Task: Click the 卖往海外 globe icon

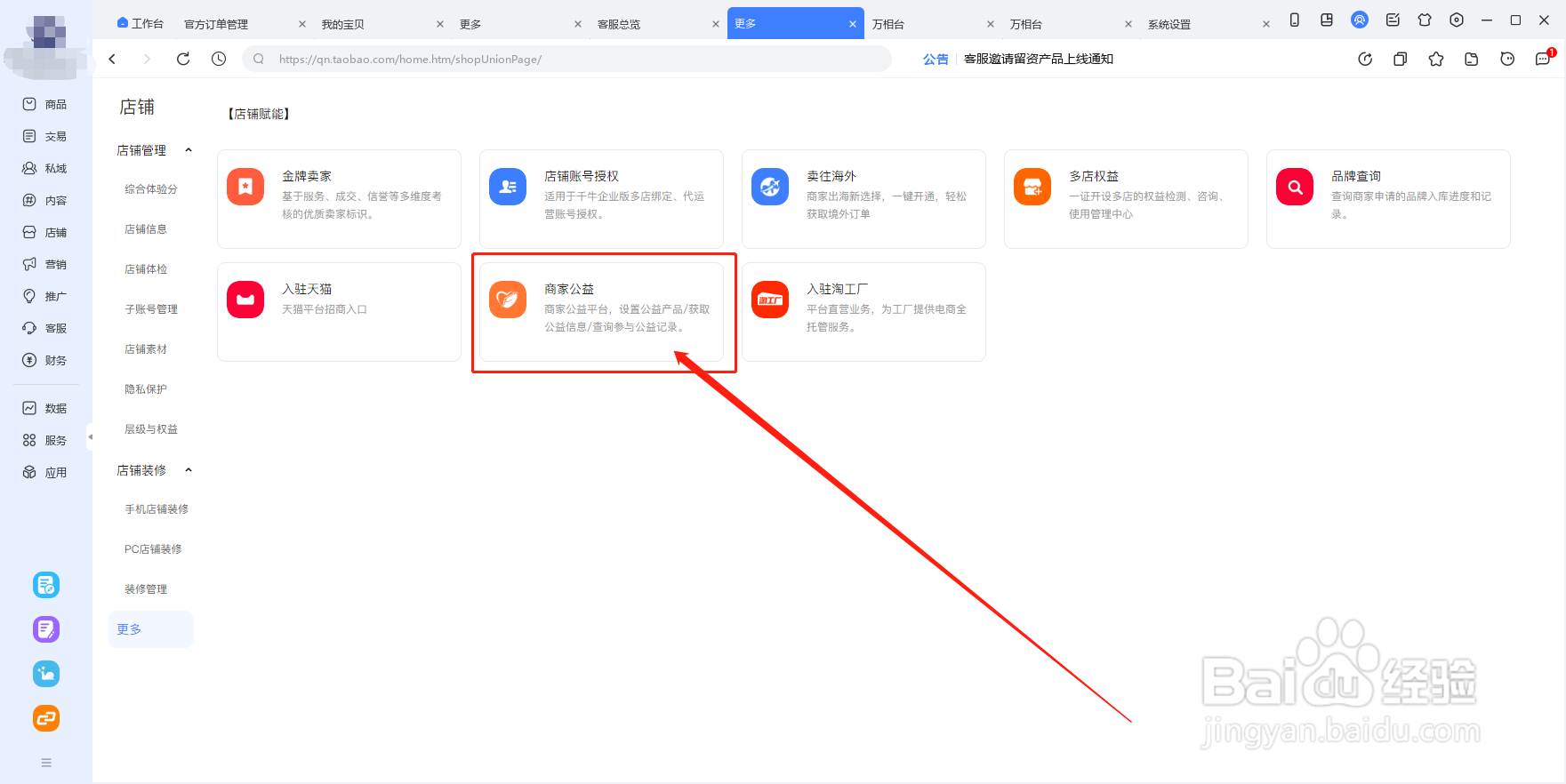Action: tap(770, 187)
